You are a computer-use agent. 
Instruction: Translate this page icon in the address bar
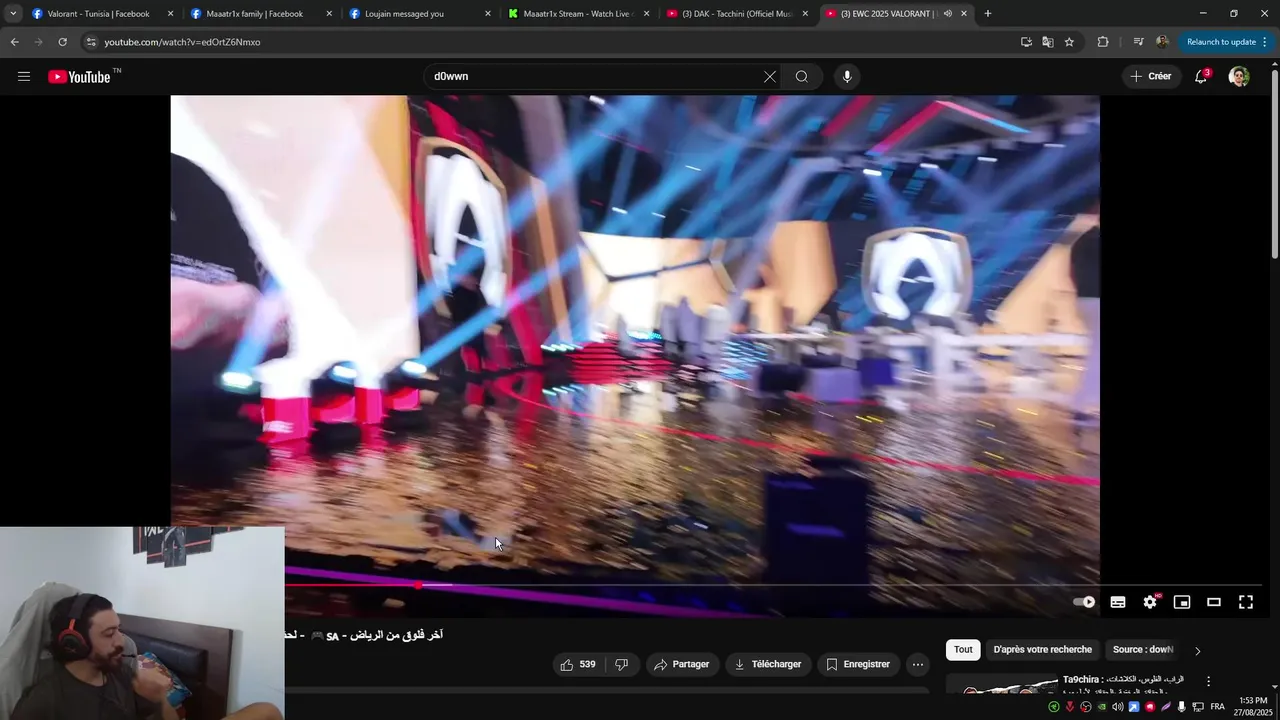[1047, 42]
